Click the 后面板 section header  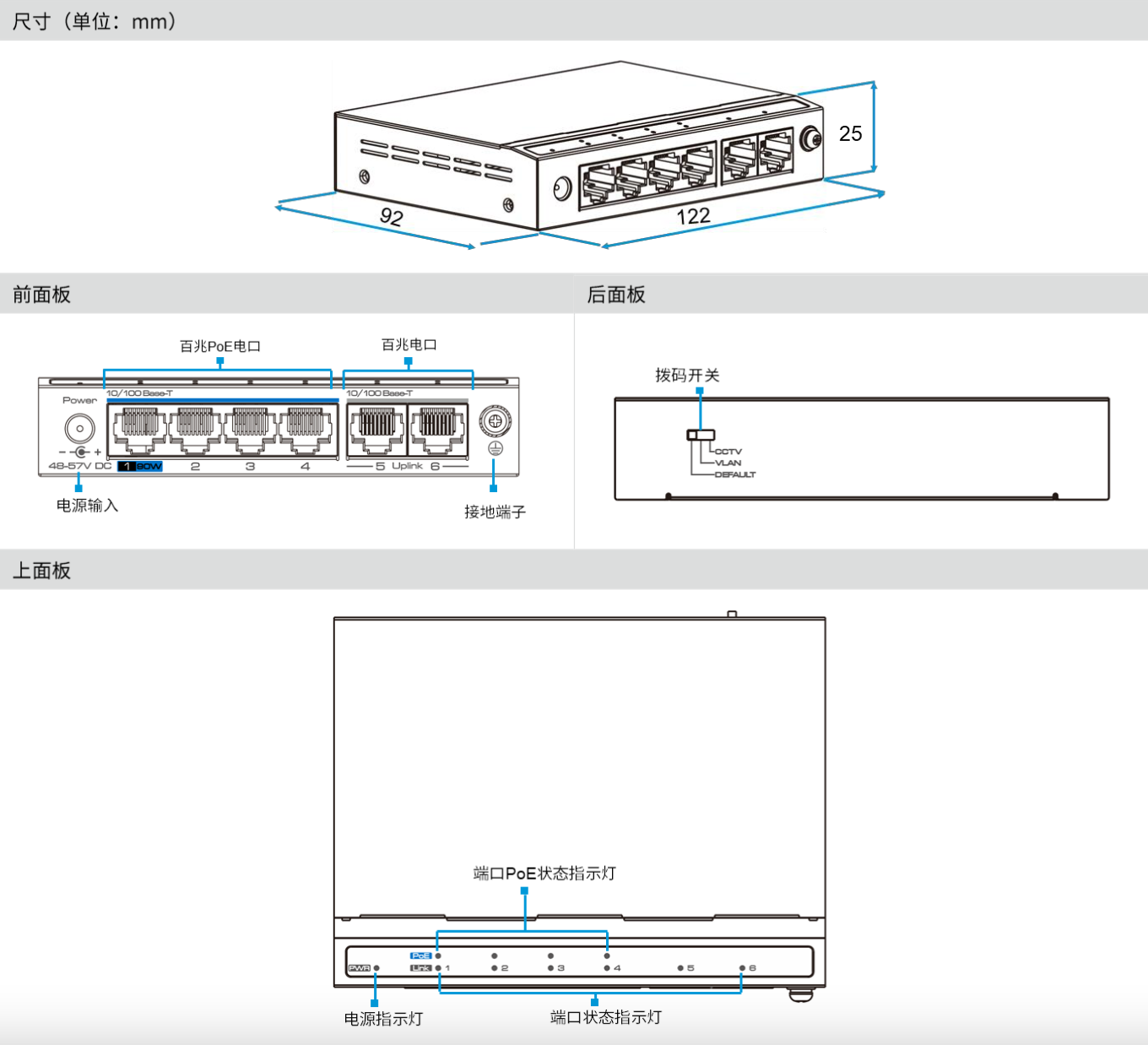coord(616,295)
